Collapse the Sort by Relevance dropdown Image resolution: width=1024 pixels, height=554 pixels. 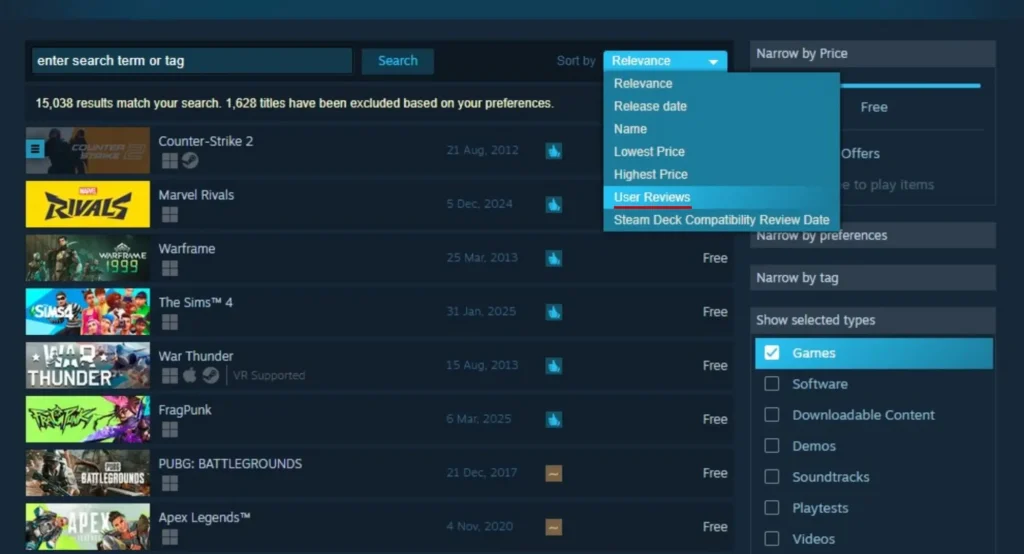[665, 61]
